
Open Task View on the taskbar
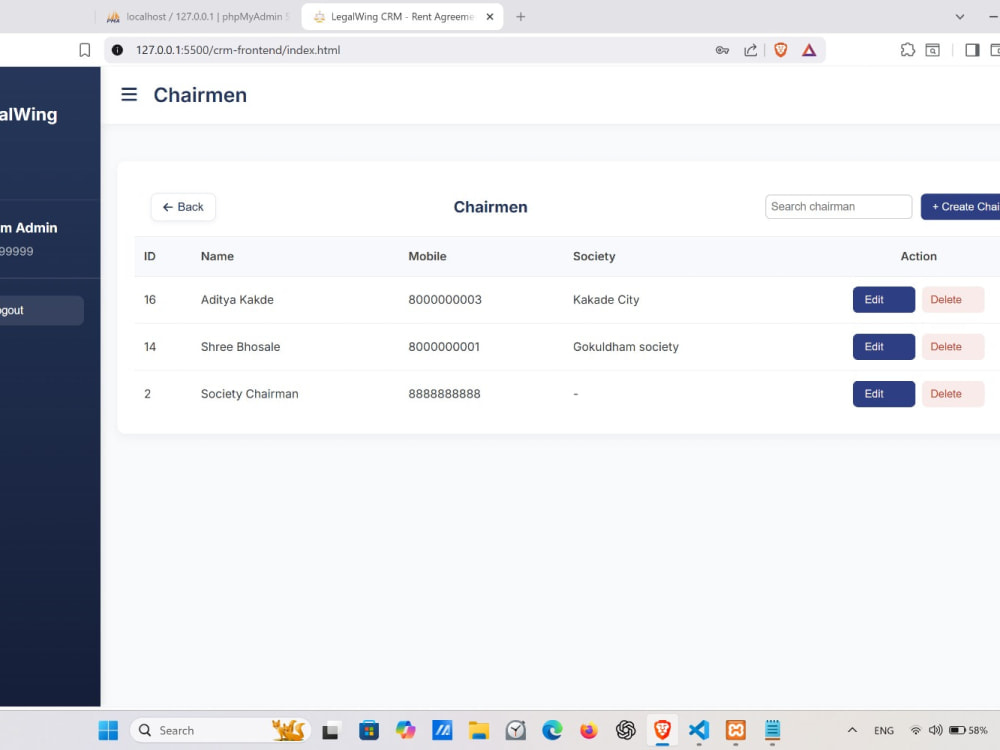click(330, 731)
